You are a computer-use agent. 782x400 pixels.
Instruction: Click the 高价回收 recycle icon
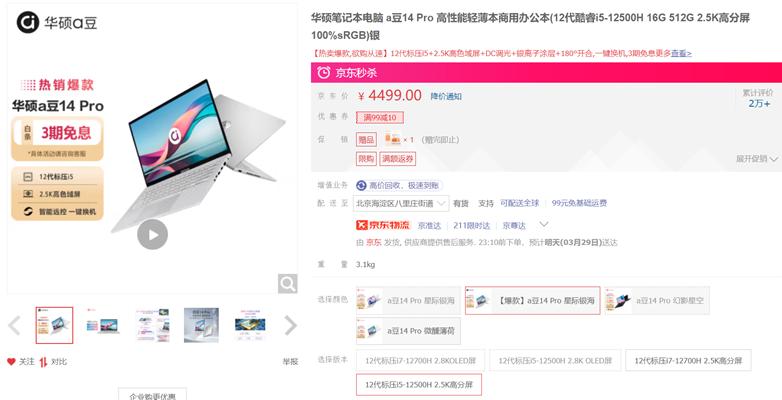click(361, 186)
